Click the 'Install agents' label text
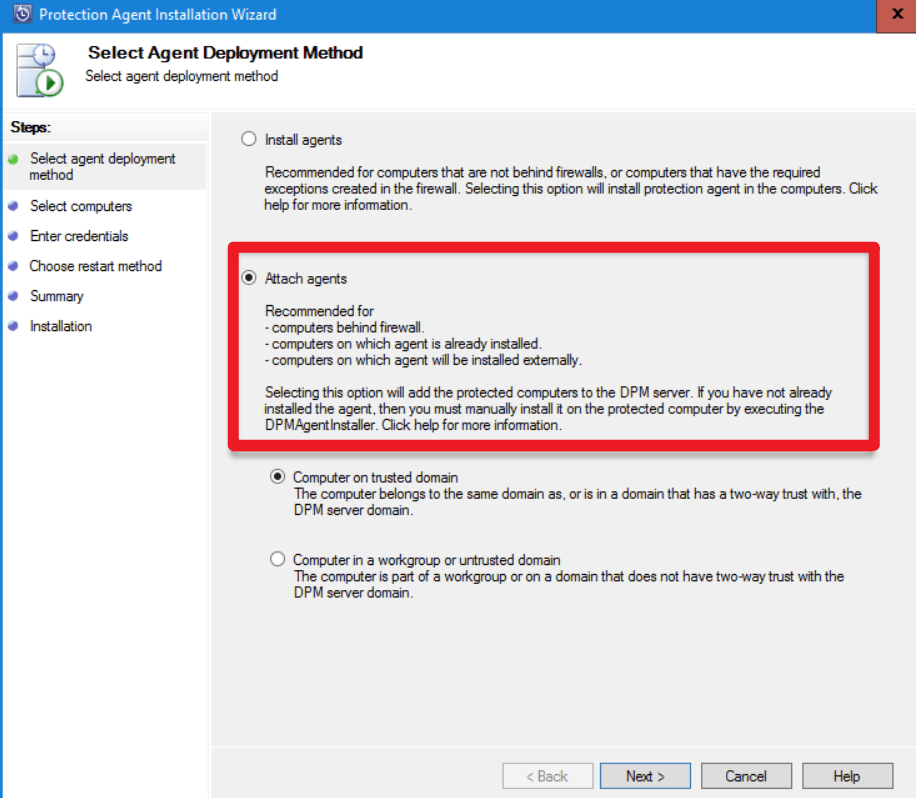Viewport: 916px width, 798px height. pos(303,140)
